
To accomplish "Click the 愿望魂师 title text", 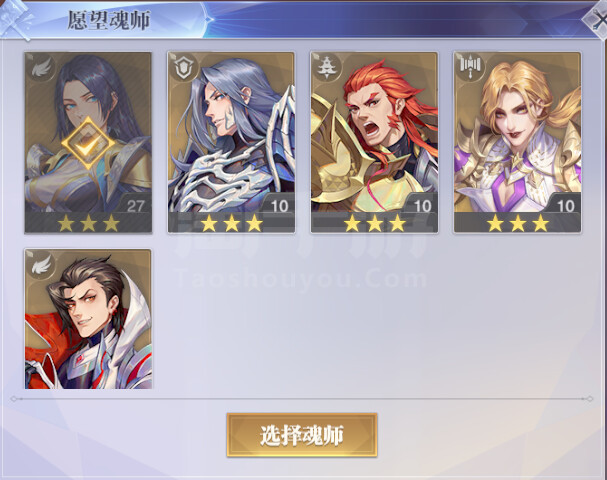I will click(x=109, y=20).
